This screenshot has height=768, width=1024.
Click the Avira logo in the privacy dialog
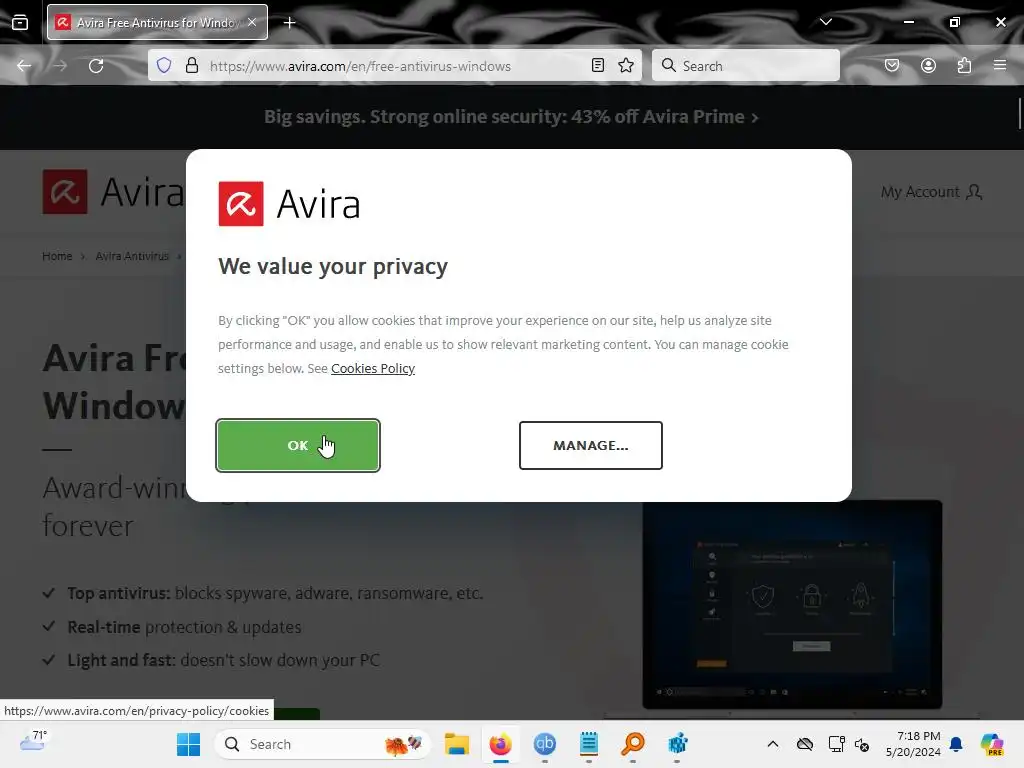click(x=289, y=204)
